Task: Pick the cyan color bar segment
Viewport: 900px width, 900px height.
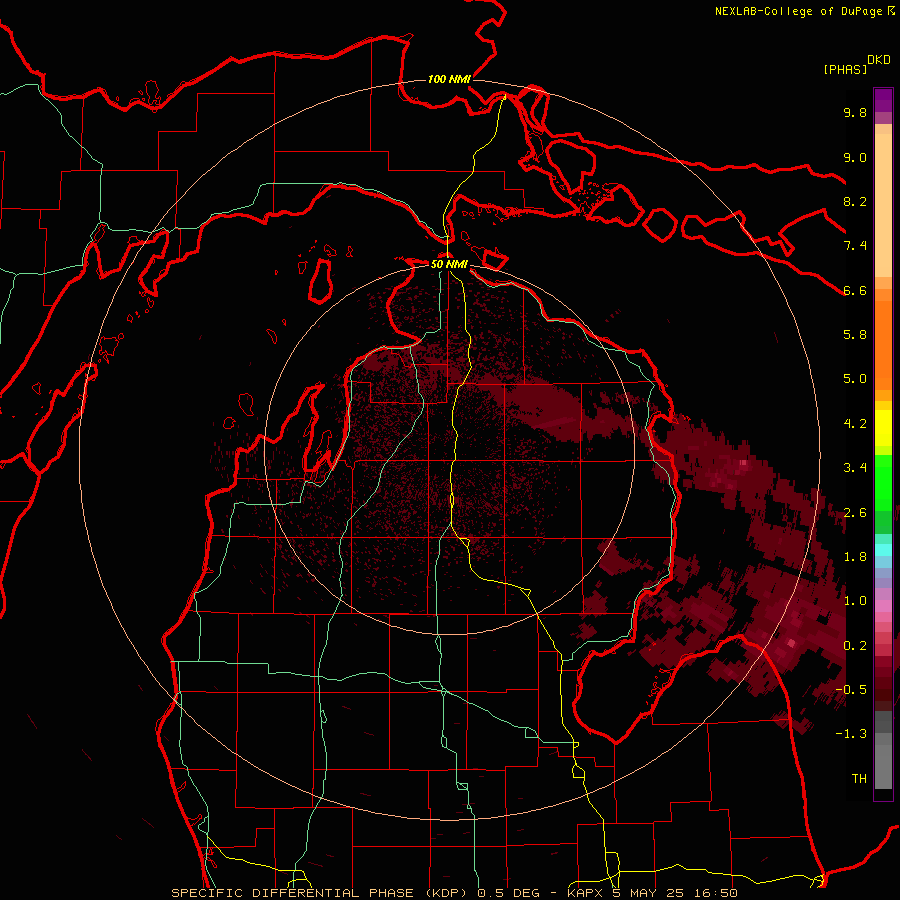Action: click(x=883, y=550)
